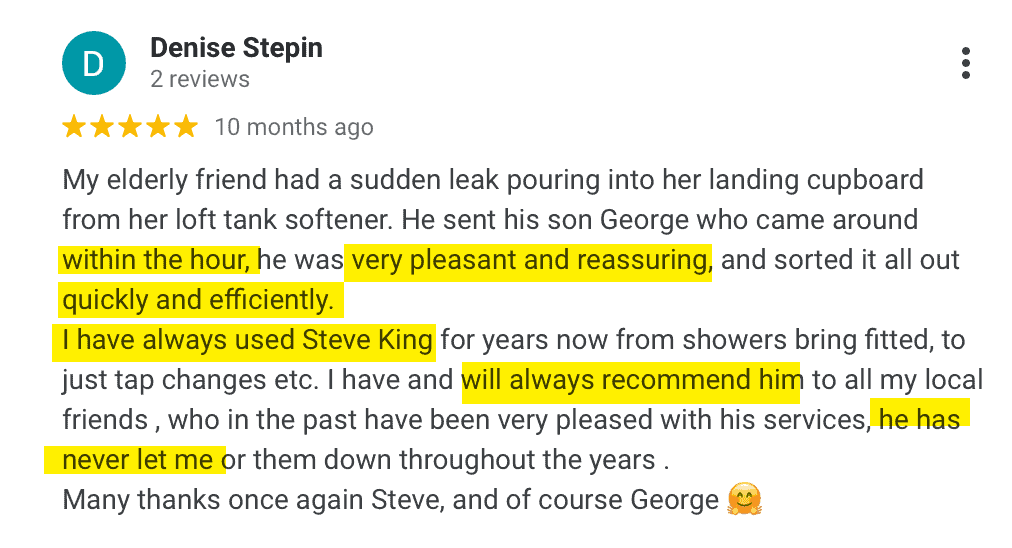Click highlighted "I have always used Steve King"
The image size is (1012, 548).
(246, 340)
